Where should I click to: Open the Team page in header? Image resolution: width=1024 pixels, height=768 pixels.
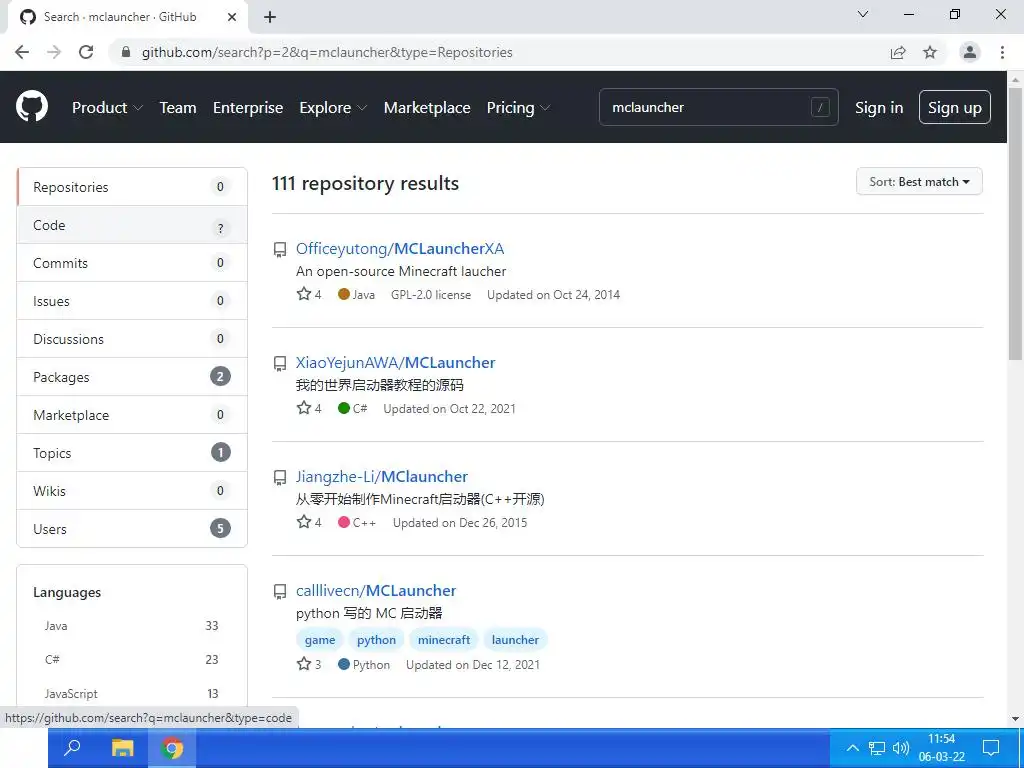pos(178,108)
